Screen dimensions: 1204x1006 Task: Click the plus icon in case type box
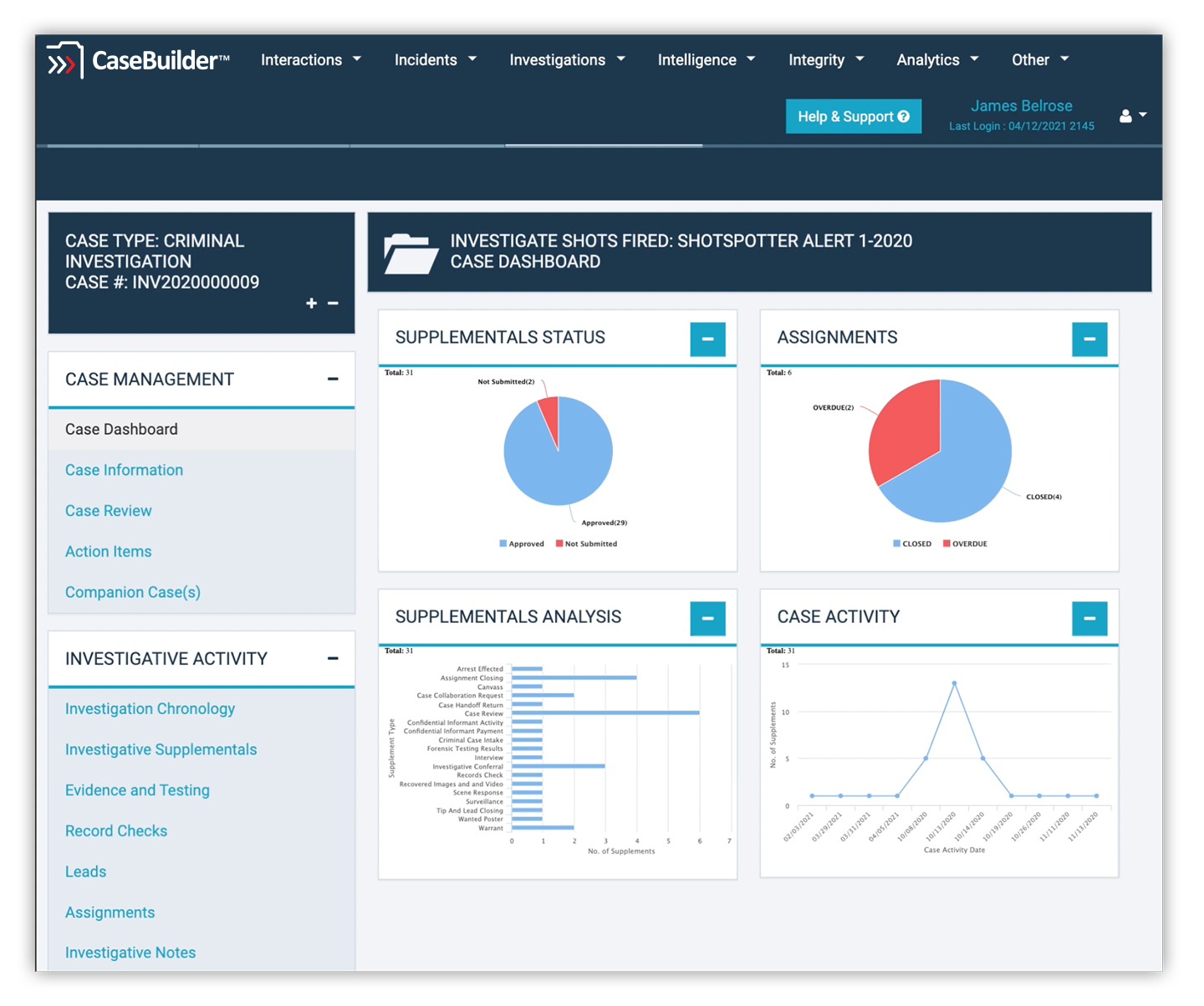311,304
